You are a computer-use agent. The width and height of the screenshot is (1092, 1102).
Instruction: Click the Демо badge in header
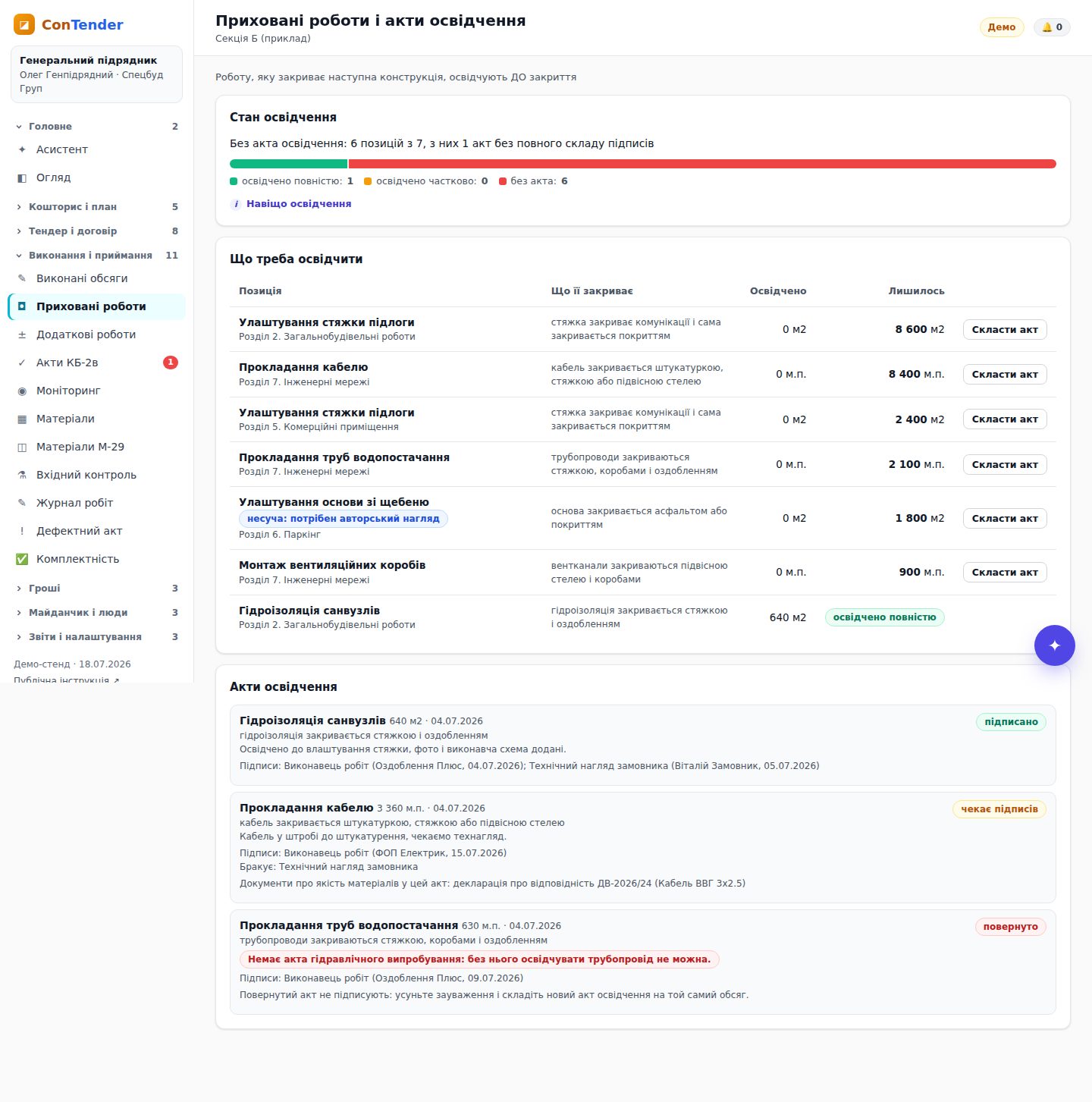[x=1002, y=27]
